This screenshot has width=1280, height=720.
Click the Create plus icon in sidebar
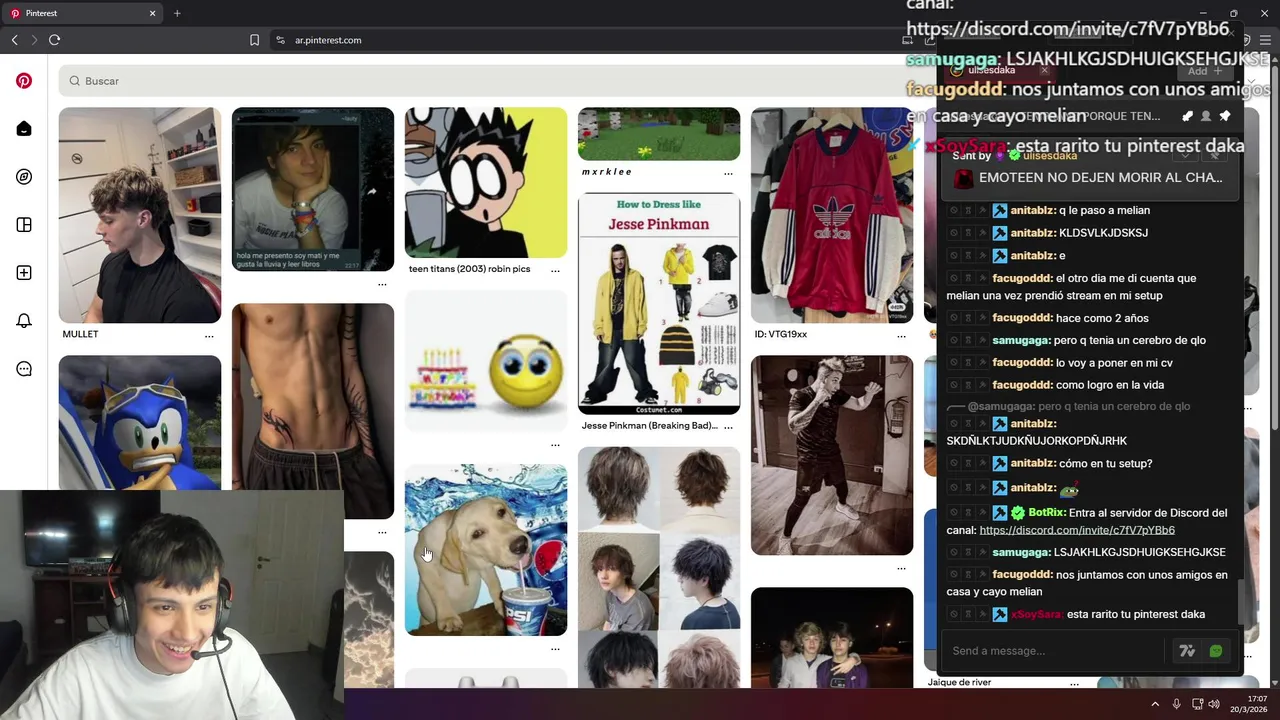(x=24, y=273)
